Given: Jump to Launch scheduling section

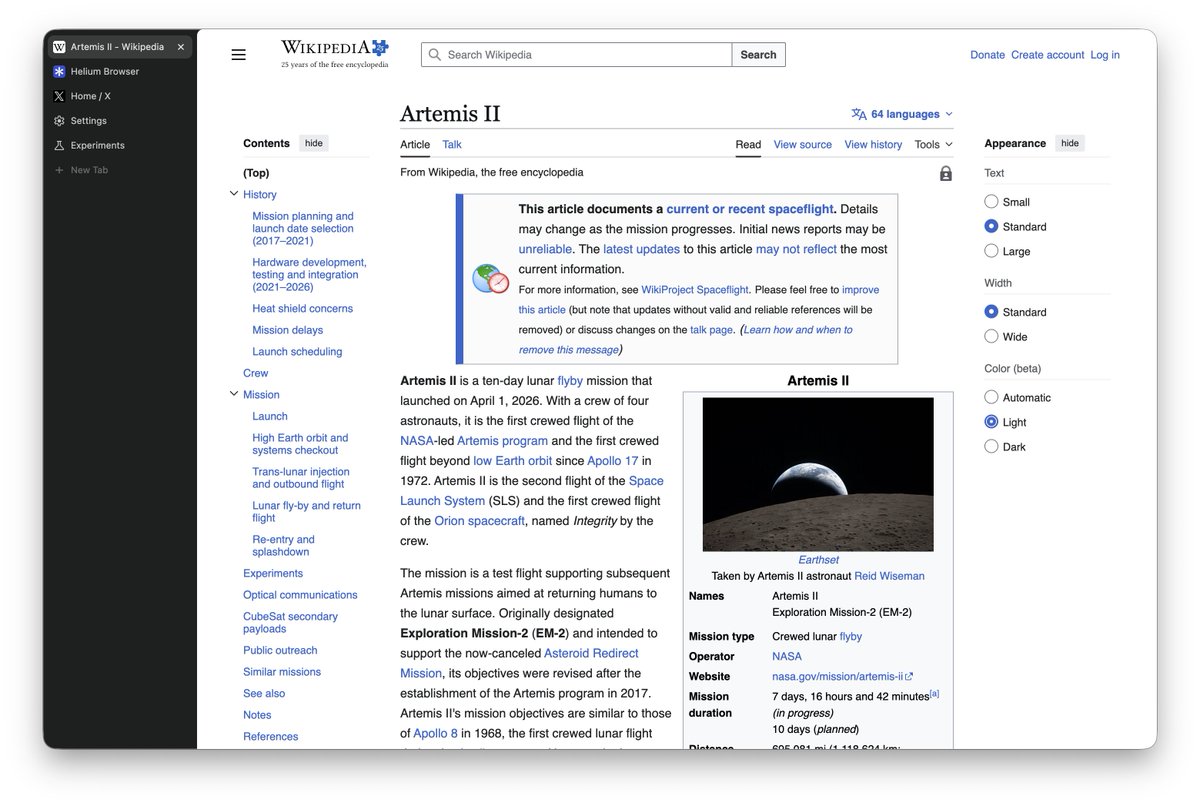Looking at the screenshot, I should 297,352.
